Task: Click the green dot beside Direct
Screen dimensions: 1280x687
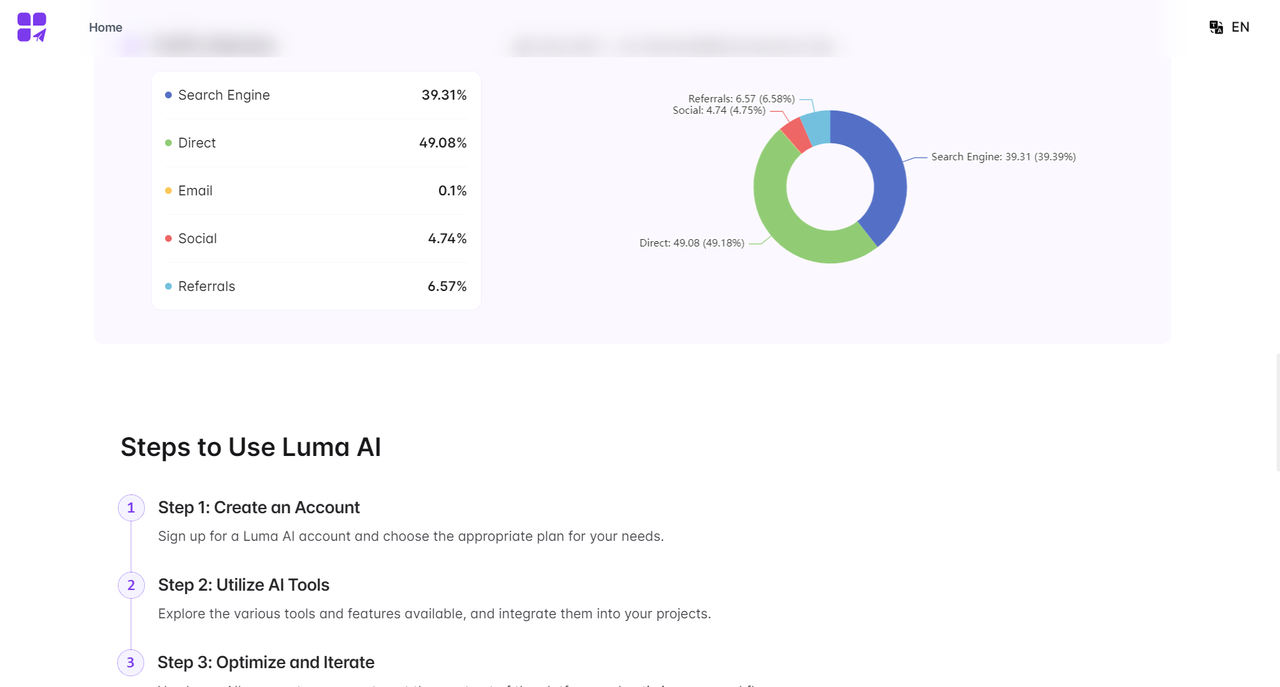Action: click(168, 143)
